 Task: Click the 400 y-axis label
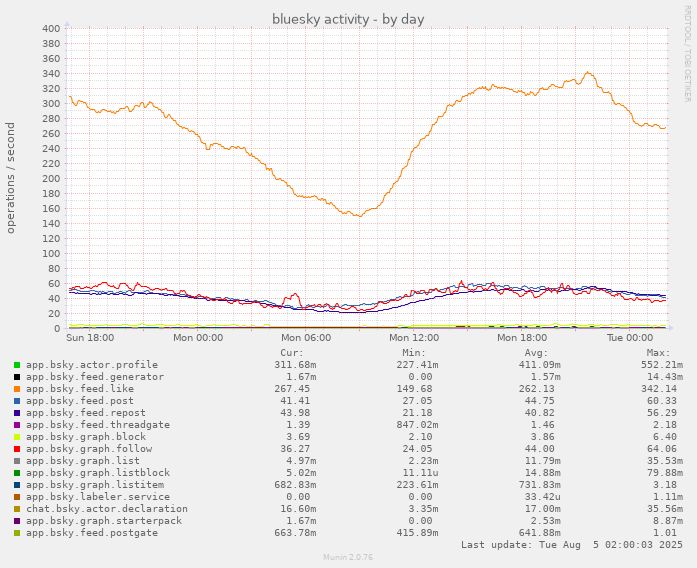point(51,28)
